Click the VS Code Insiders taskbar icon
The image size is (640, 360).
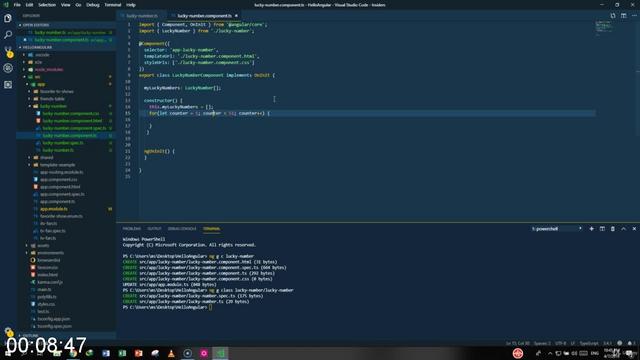point(220,353)
